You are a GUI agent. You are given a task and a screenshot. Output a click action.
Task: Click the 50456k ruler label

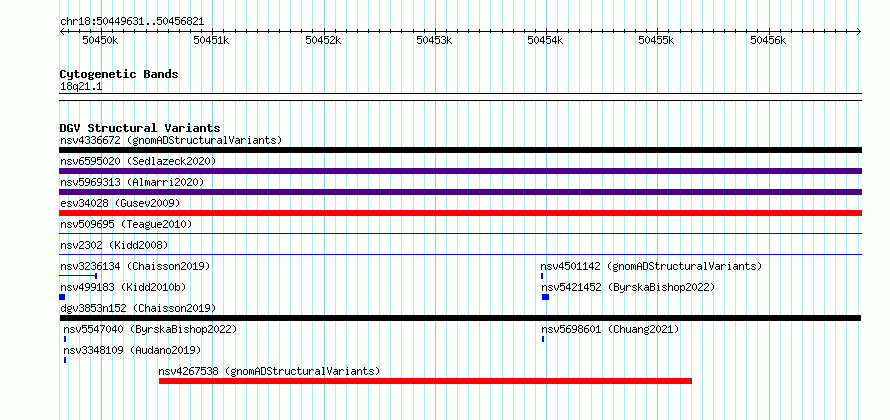coord(768,40)
